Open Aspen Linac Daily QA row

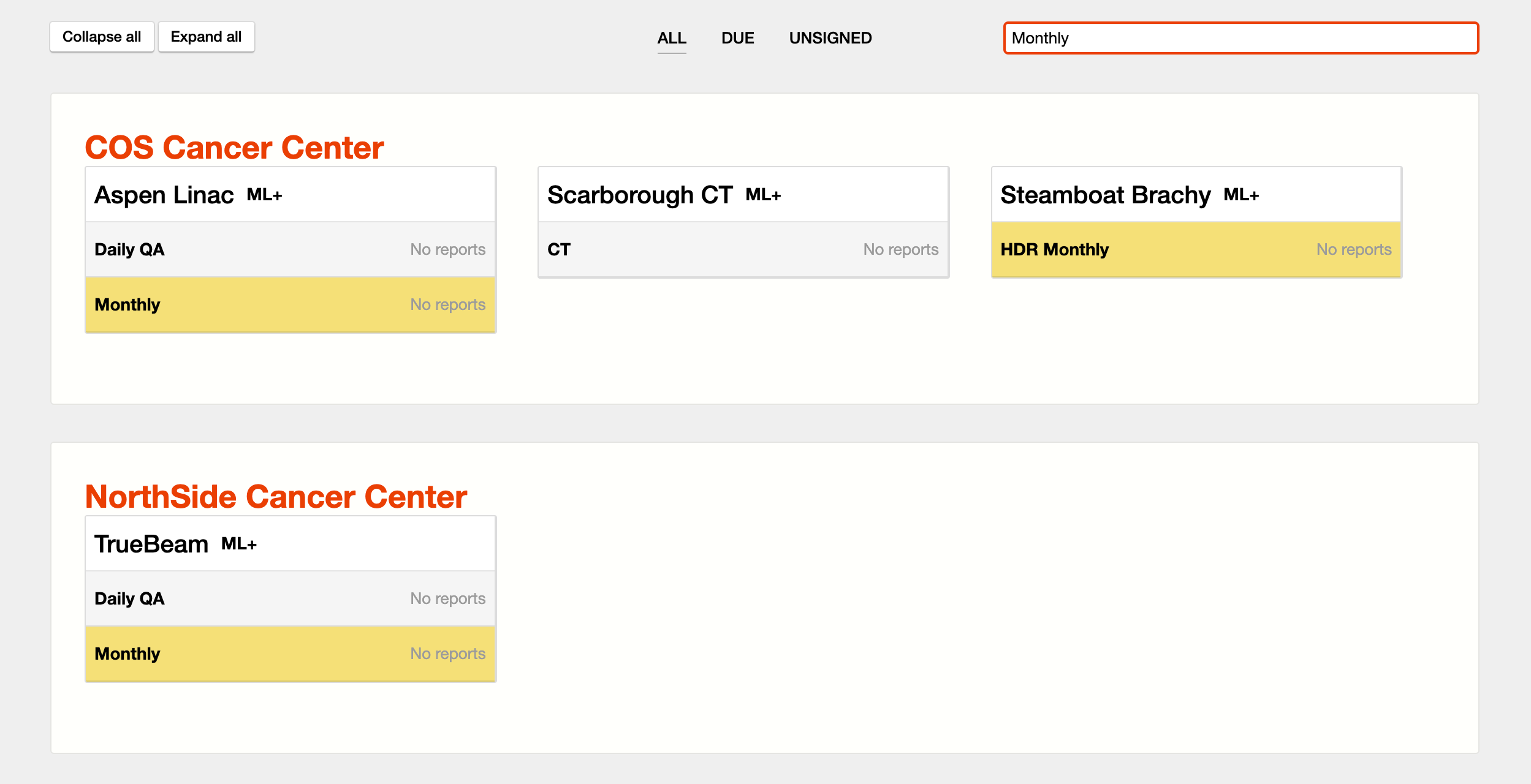[x=290, y=249]
